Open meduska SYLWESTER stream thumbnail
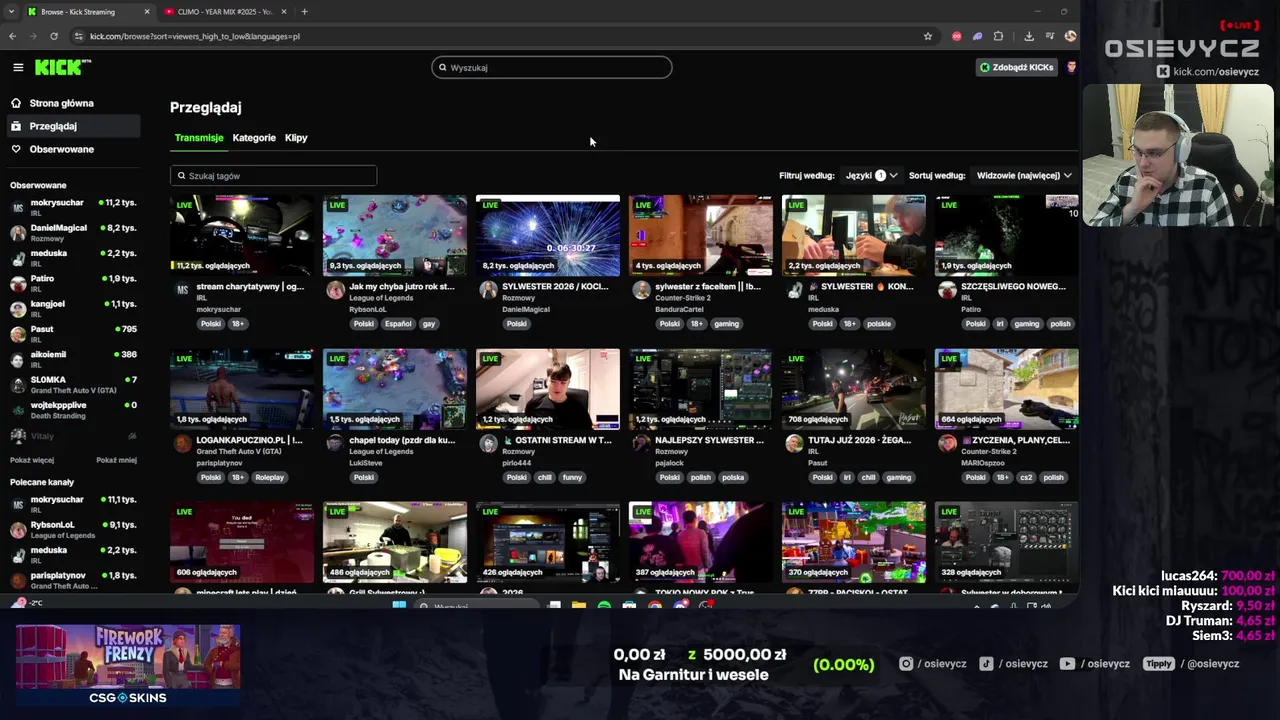The height and width of the screenshot is (720, 1280). pyautogui.click(x=854, y=235)
